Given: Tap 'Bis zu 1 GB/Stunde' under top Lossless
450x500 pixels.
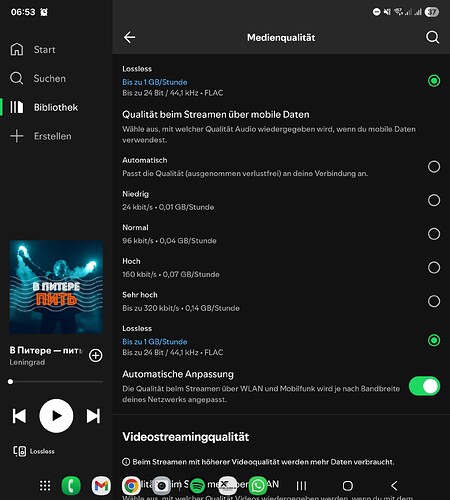Looking at the screenshot, I should (x=155, y=82).
